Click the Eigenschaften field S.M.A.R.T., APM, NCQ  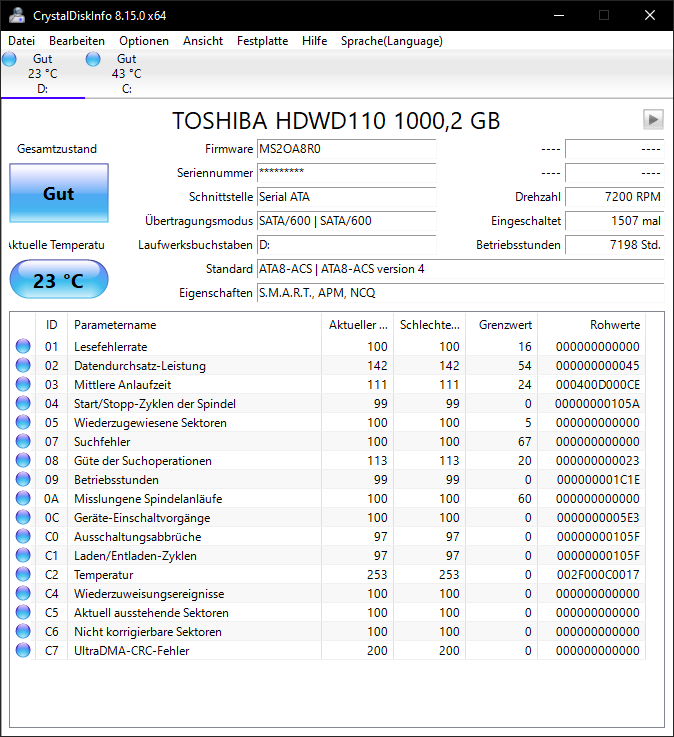point(461,293)
